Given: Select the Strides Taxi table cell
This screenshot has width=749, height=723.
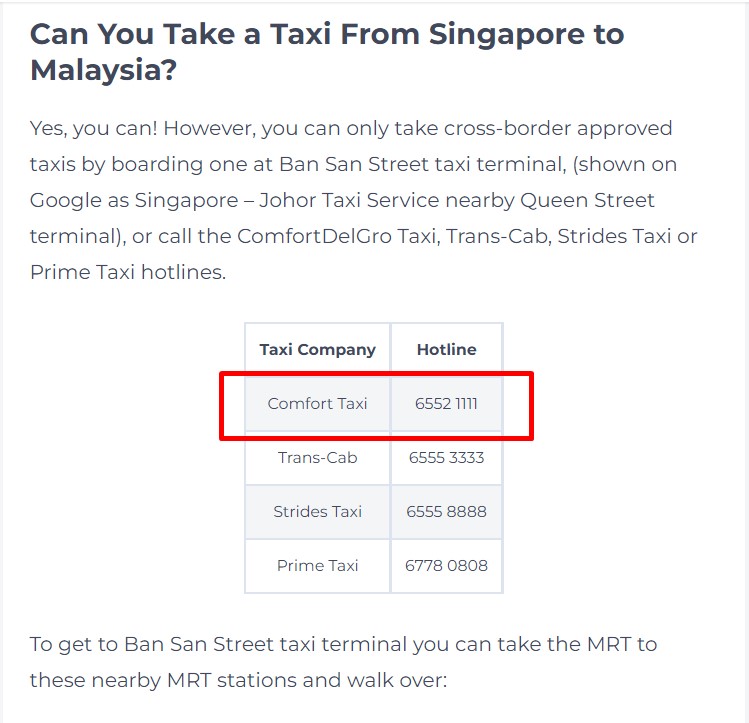Looking at the screenshot, I should (318, 511).
